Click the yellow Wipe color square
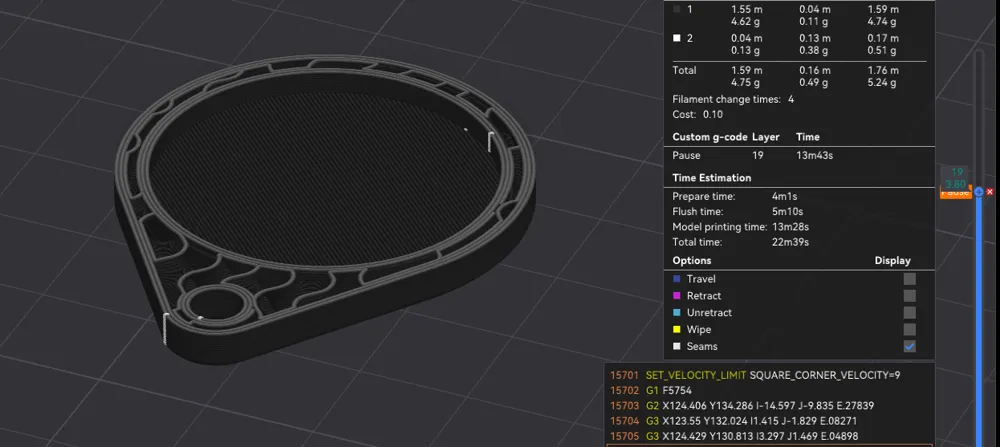1000x447 pixels. click(677, 330)
